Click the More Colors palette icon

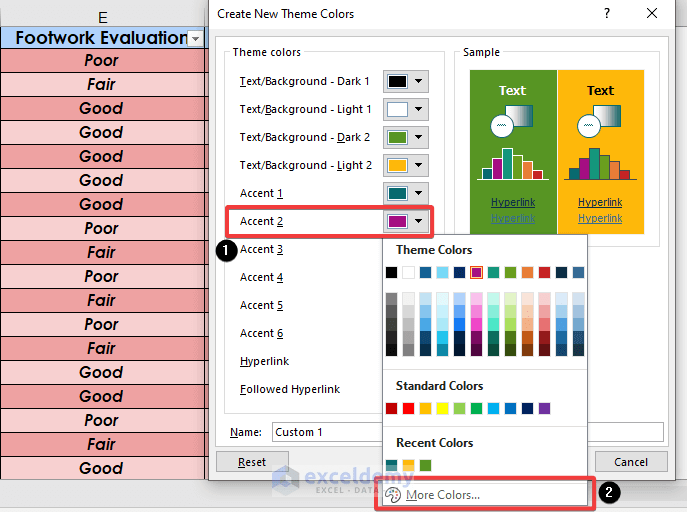point(393,495)
